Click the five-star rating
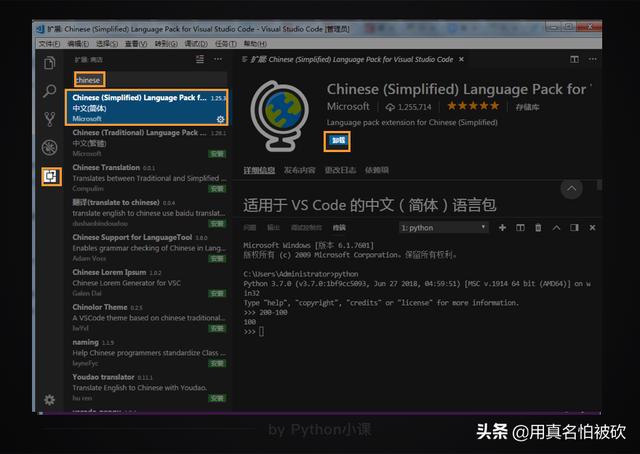This screenshot has height=454, width=640. (x=473, y=106)
